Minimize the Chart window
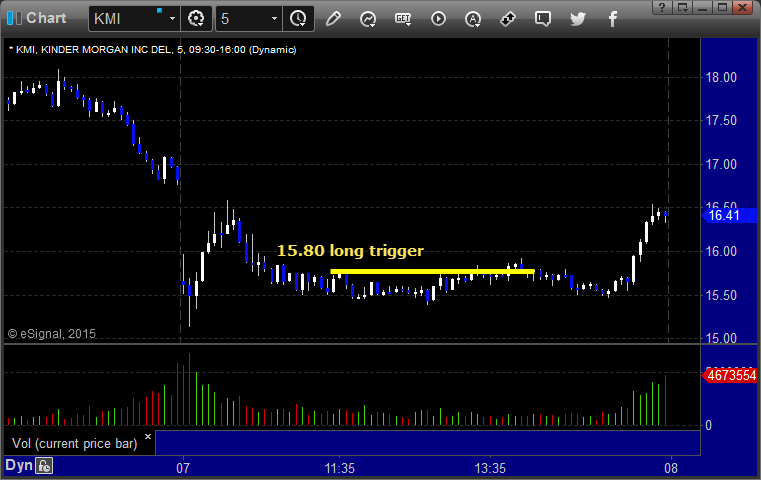This screenshot has height=480, width=761. pyautogui.click(x=702, y=7)
